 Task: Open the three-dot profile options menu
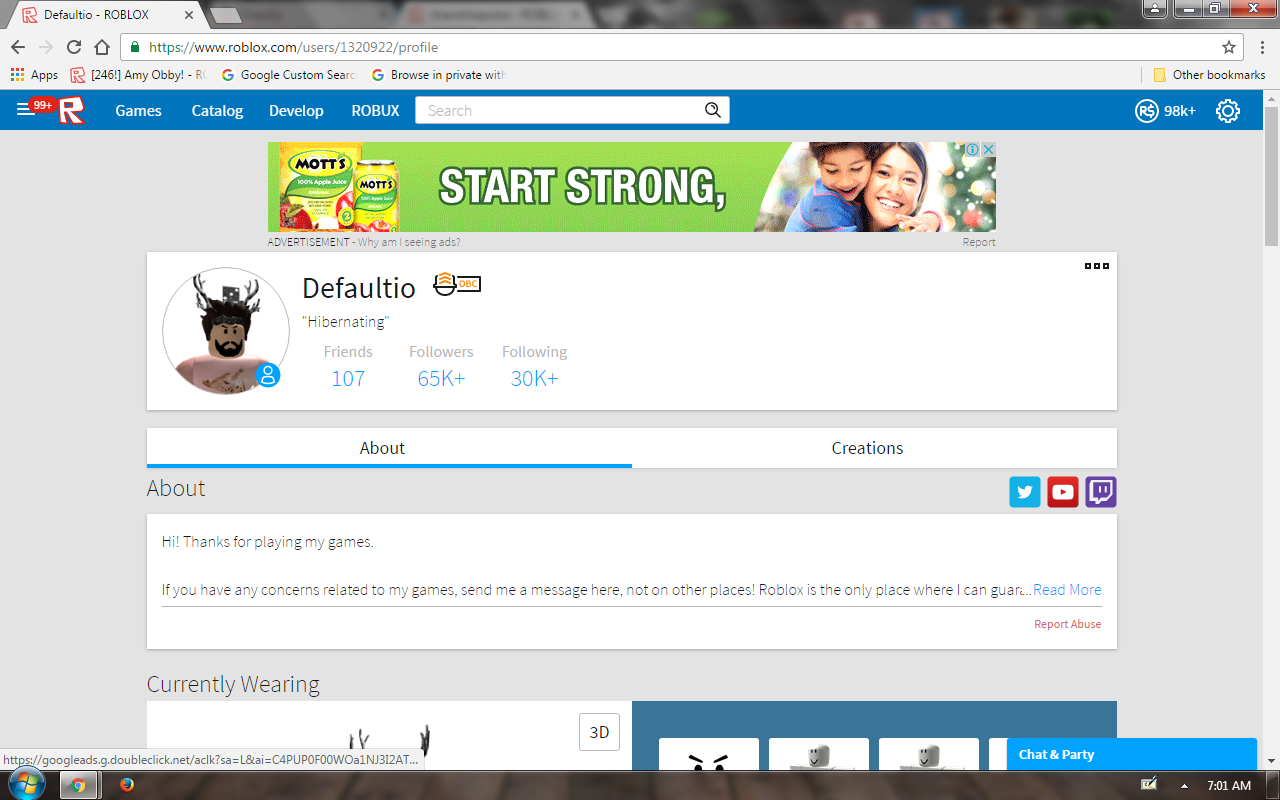click(x=1097, y=266)
